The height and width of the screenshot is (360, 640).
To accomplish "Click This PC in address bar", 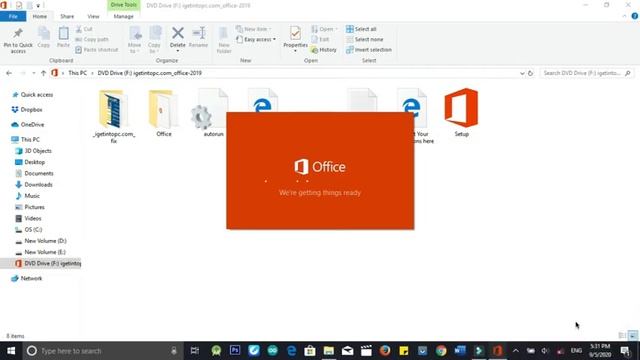I will coord(78,73).
